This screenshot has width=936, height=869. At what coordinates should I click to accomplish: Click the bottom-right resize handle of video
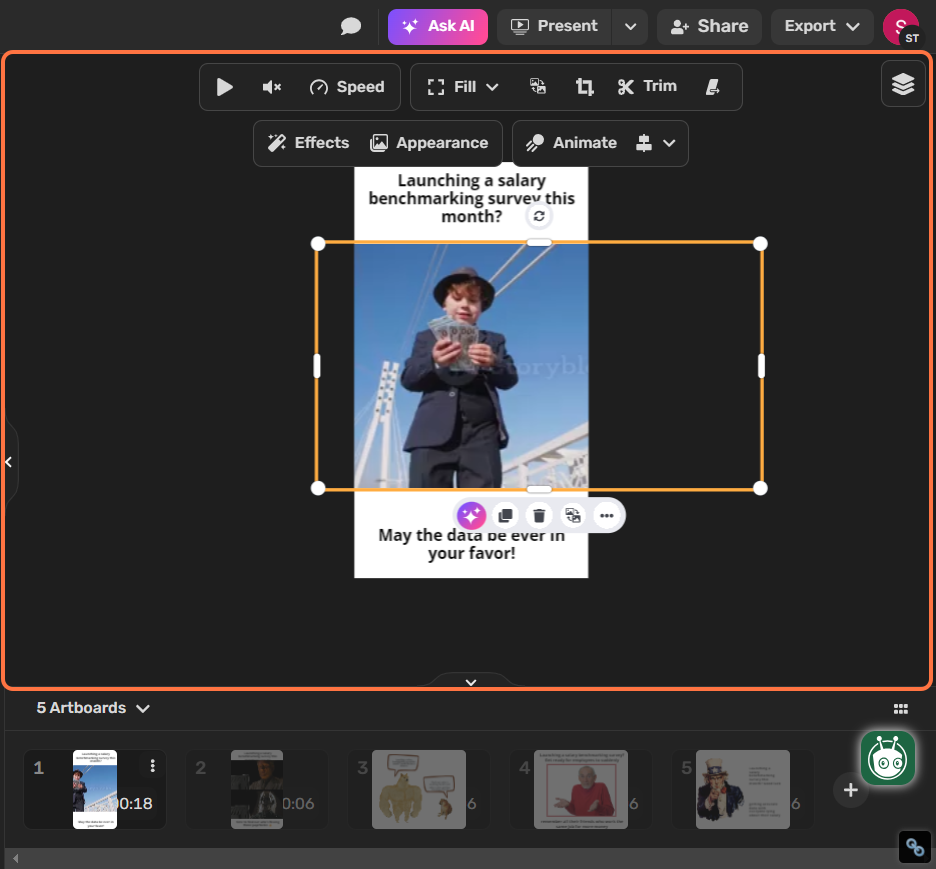coord(760,488)
